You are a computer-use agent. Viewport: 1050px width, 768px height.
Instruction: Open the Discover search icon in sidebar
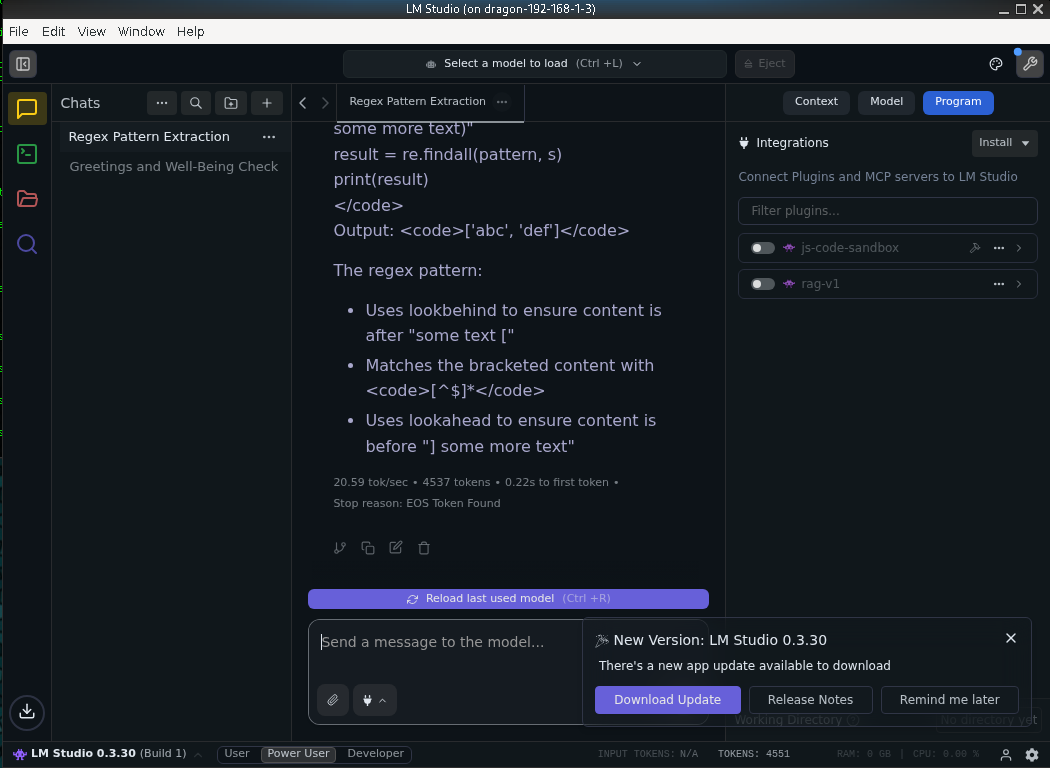27,244
